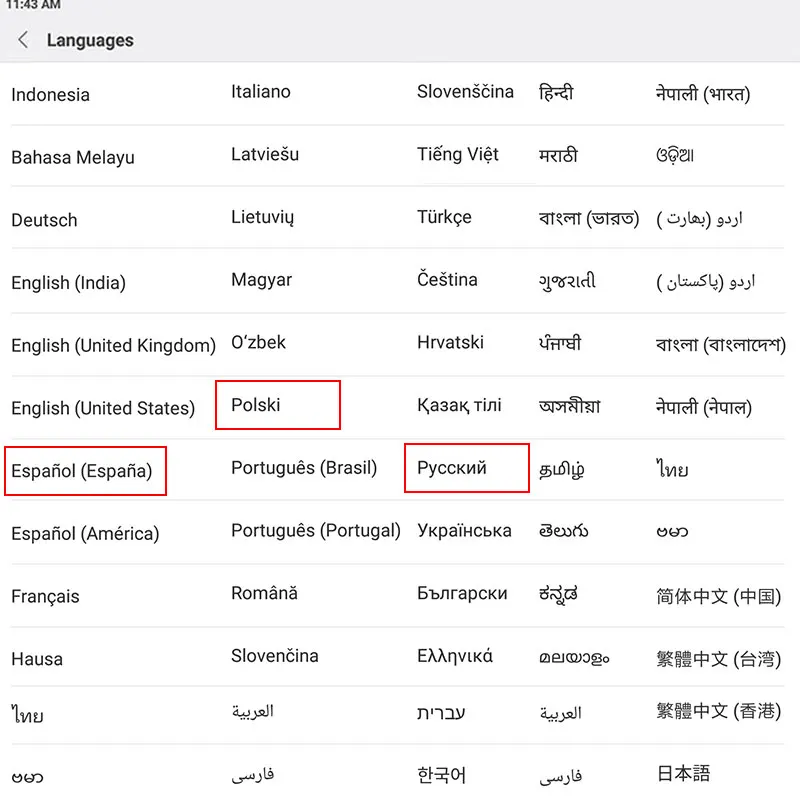Select Română language
This screenshot has width=800, height=800.
[x=264, y=593]
